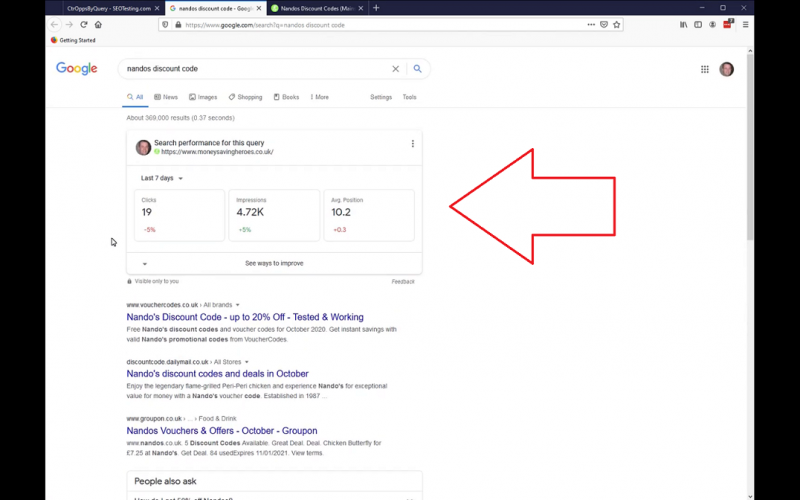Click the Clicks 19 metric card
Viewport: 800px width, 500px height.
pos(179,215)
